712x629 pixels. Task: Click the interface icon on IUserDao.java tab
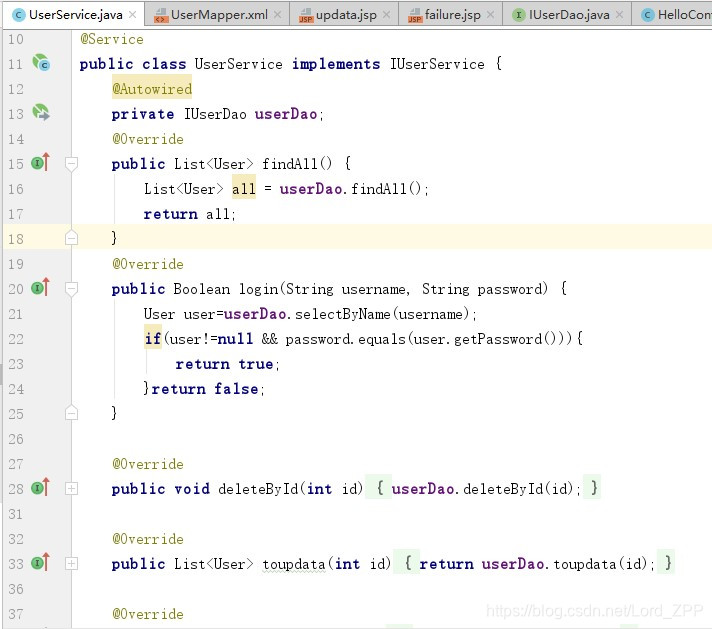click(x=519, y=15)
